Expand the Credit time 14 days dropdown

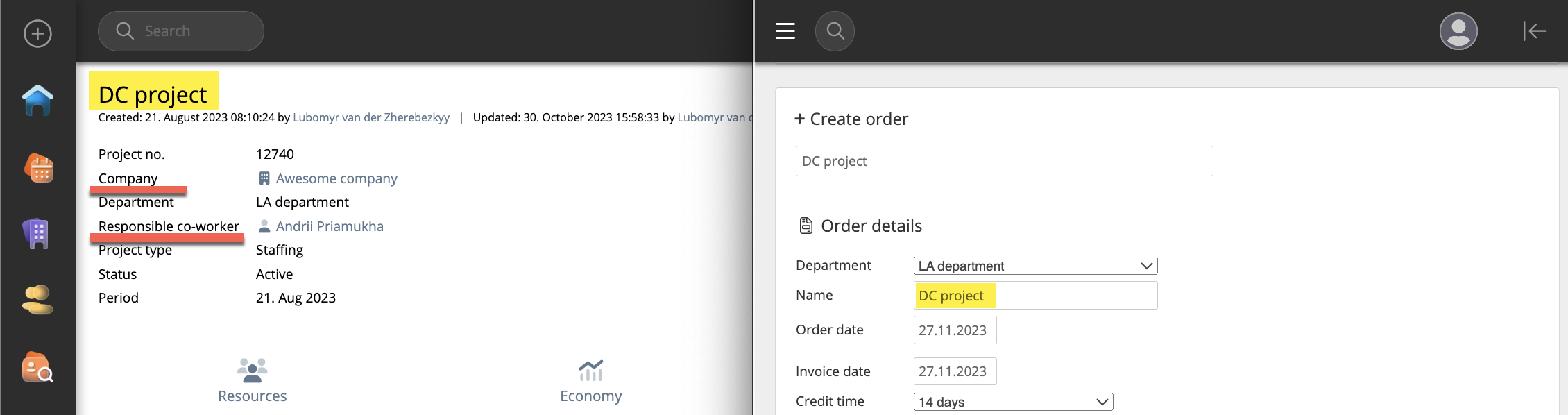(1012, 402)
